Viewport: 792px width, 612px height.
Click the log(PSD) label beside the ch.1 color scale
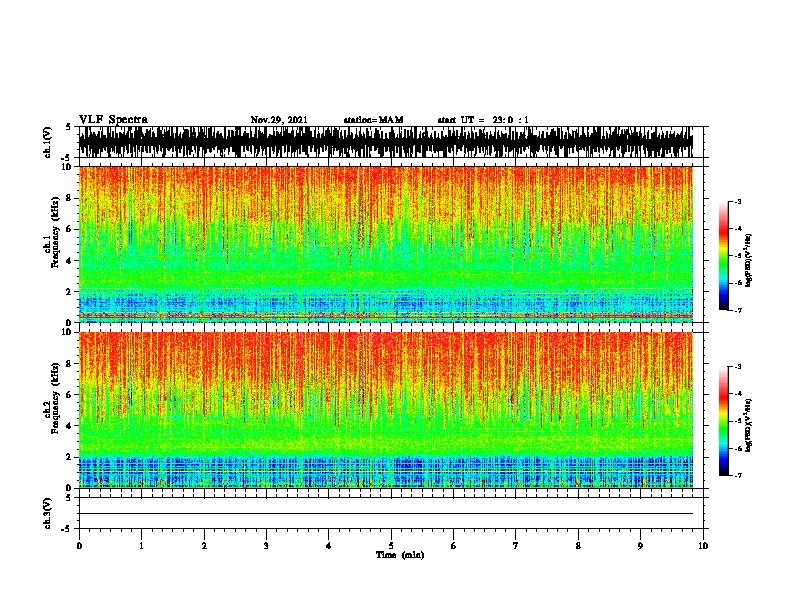tap(748, 260)
